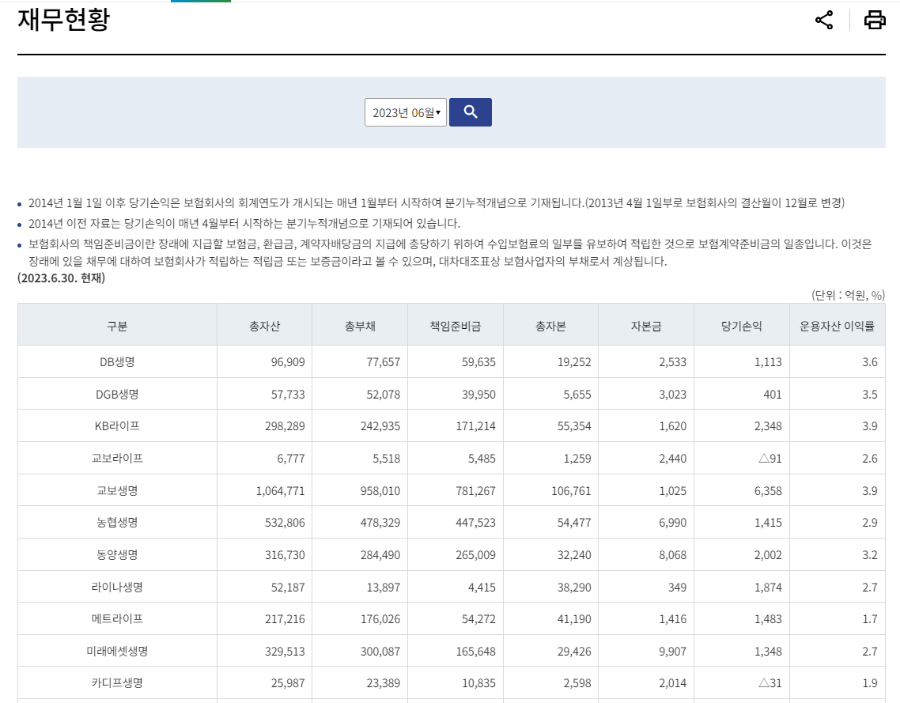900x703 pixels.
Task: Click 동양생명 total liabilities 284,490
Action: point(380,555)
